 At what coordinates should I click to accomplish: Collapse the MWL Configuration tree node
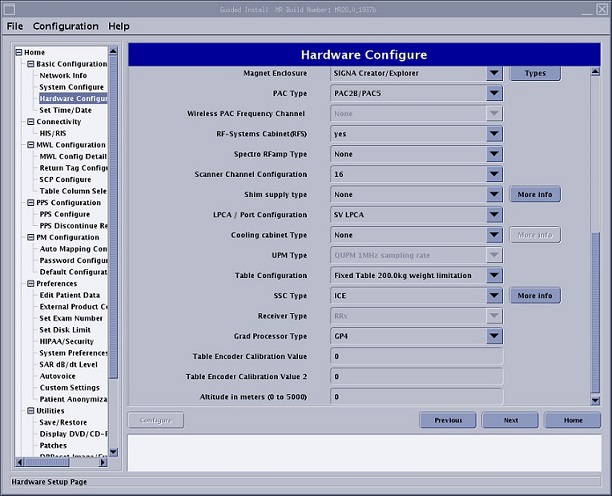(31, 145)
